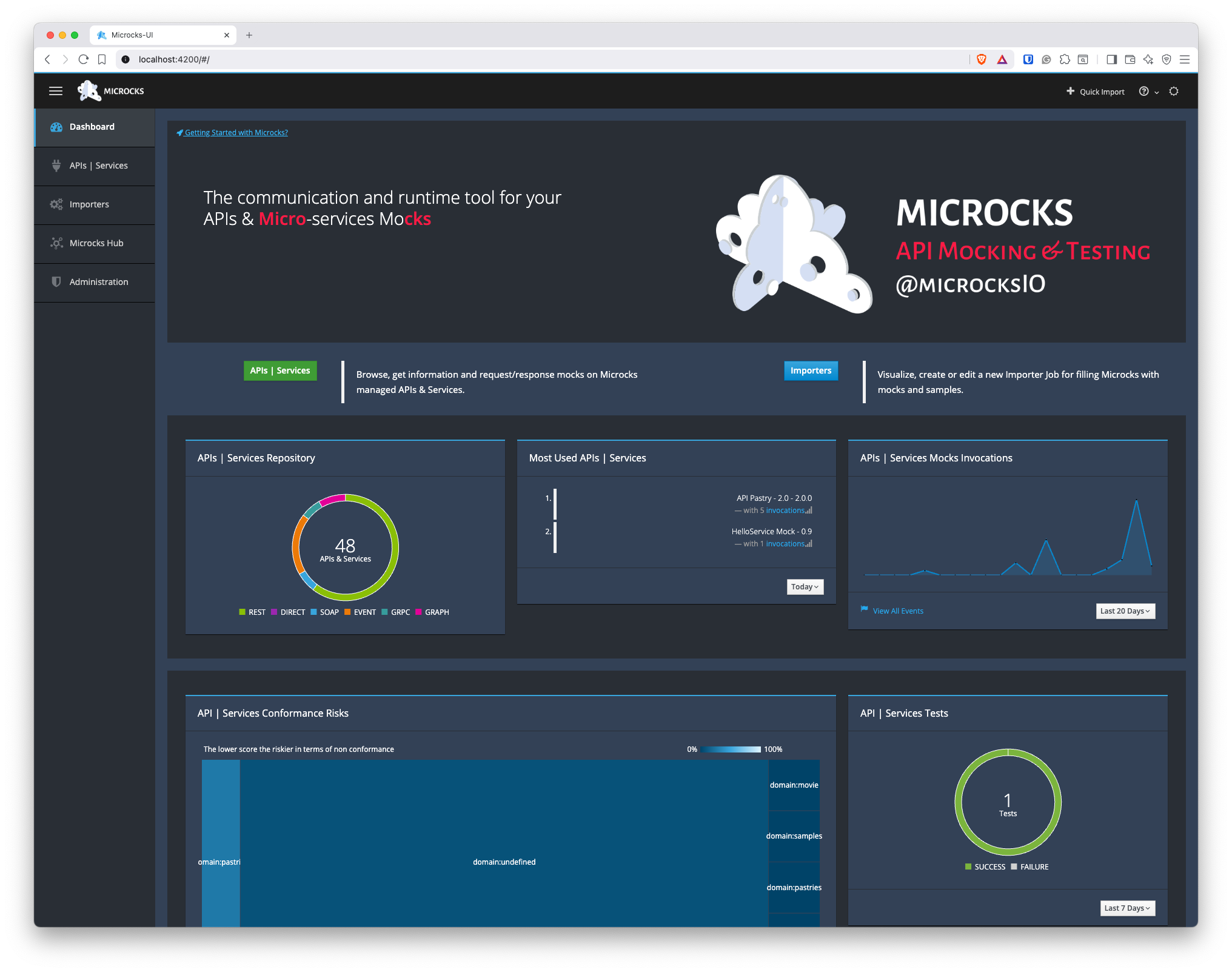Open the help question mark menu
Screen dimensions: 1232x972
1144,92
